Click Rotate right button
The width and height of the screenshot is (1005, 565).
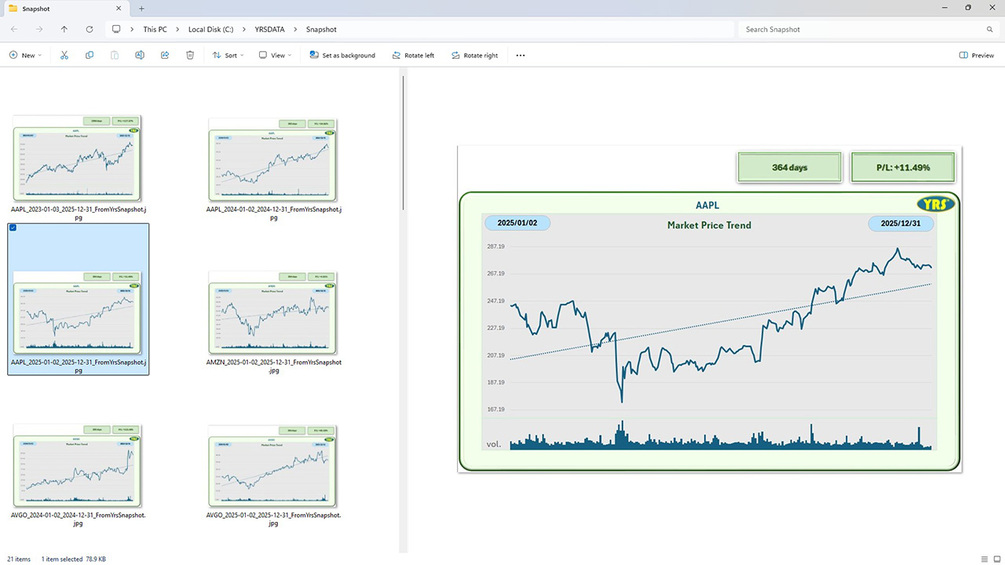(474, 55)
